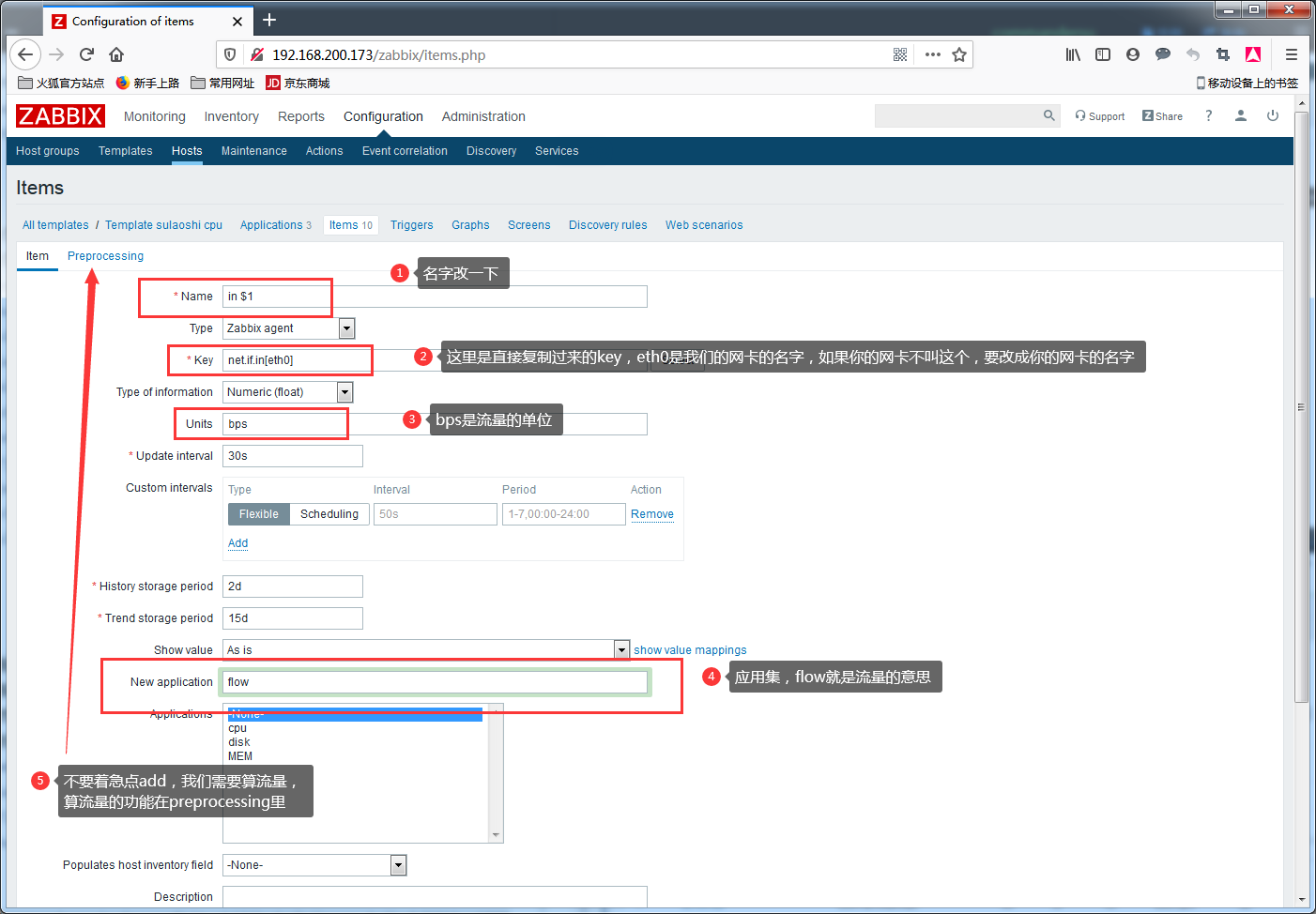Open the Inventory menu
The width and height of the screenshot is (1316, 914).
pos(231,116)
